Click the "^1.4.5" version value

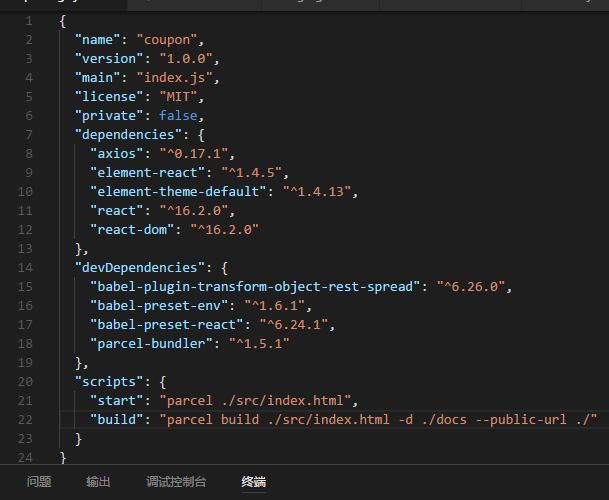point(252,172)
